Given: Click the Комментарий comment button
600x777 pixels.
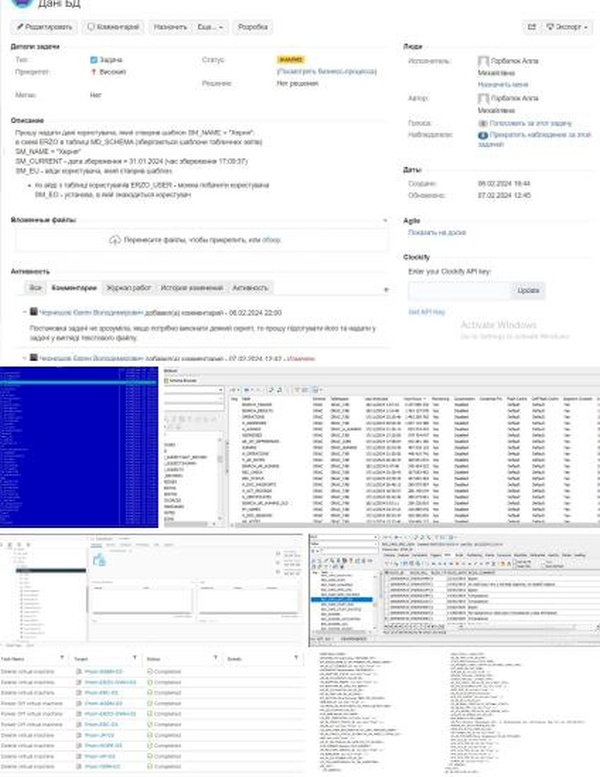Looking at the screenshot, I should pyautogui.click(x=114, y=27).
